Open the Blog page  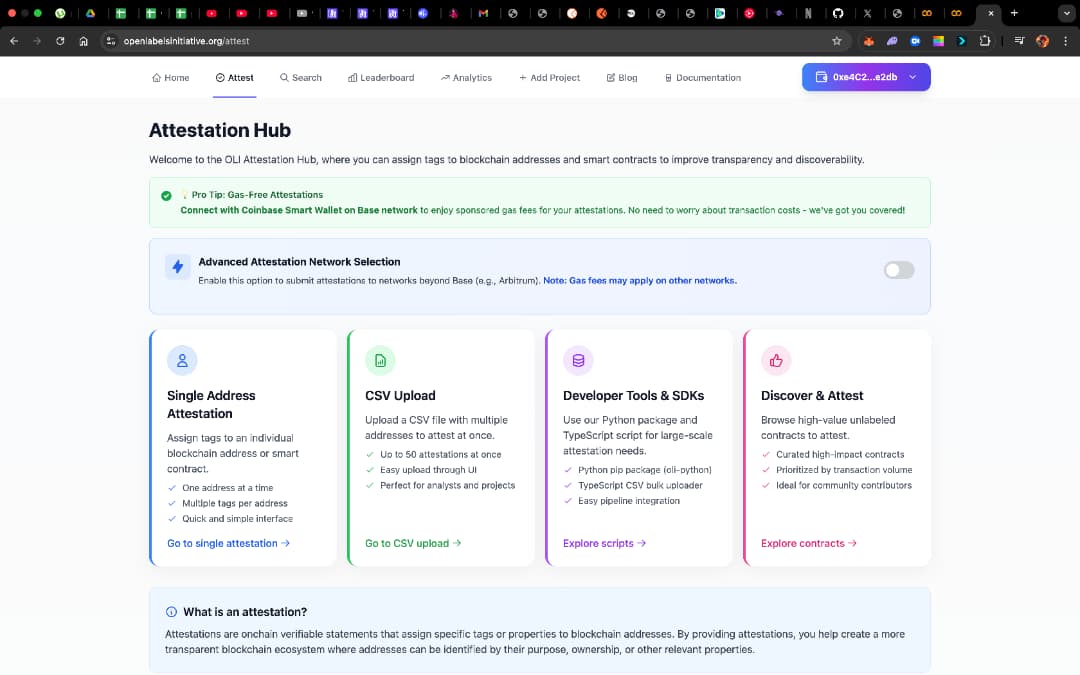[621, 78]
